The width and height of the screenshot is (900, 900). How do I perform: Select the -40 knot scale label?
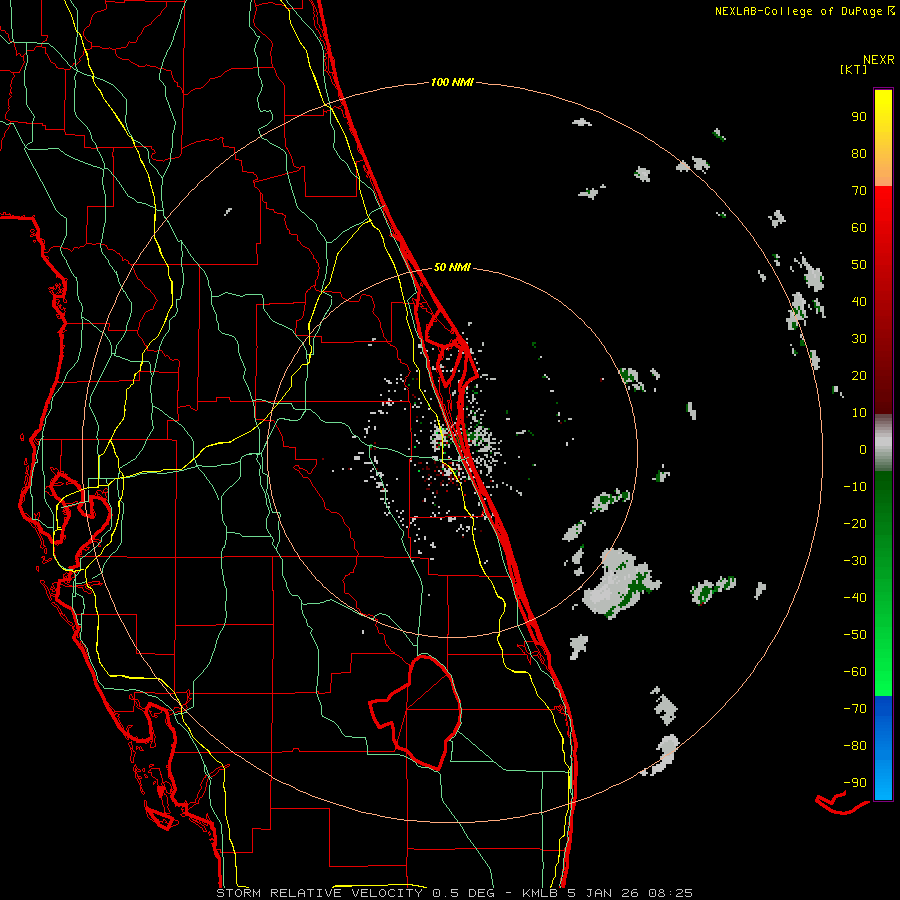pyautogui.click(x=855, y=598)
